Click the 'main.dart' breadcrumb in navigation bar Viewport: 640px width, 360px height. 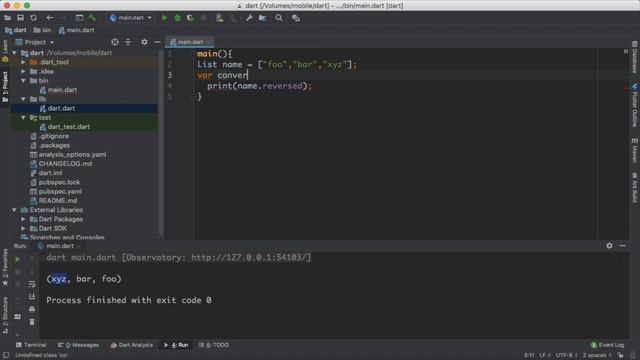point(77,30)
